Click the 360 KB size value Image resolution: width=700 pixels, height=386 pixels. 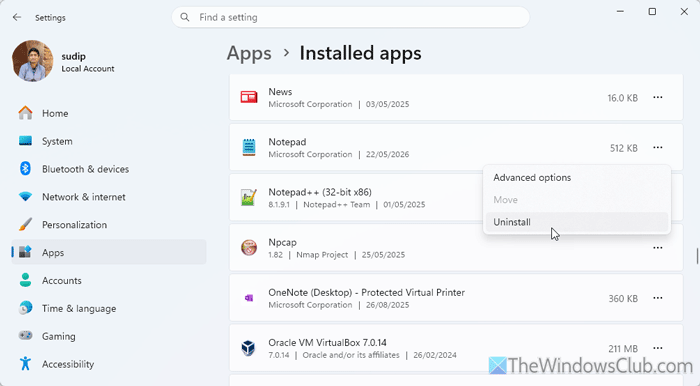pos(623,299)
